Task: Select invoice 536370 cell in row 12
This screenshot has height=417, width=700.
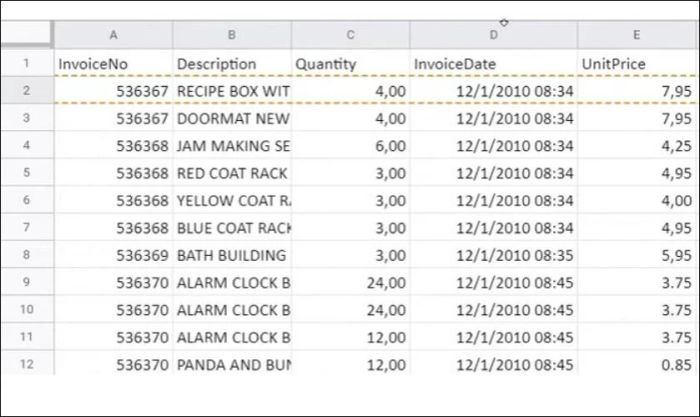Action: 113,364
